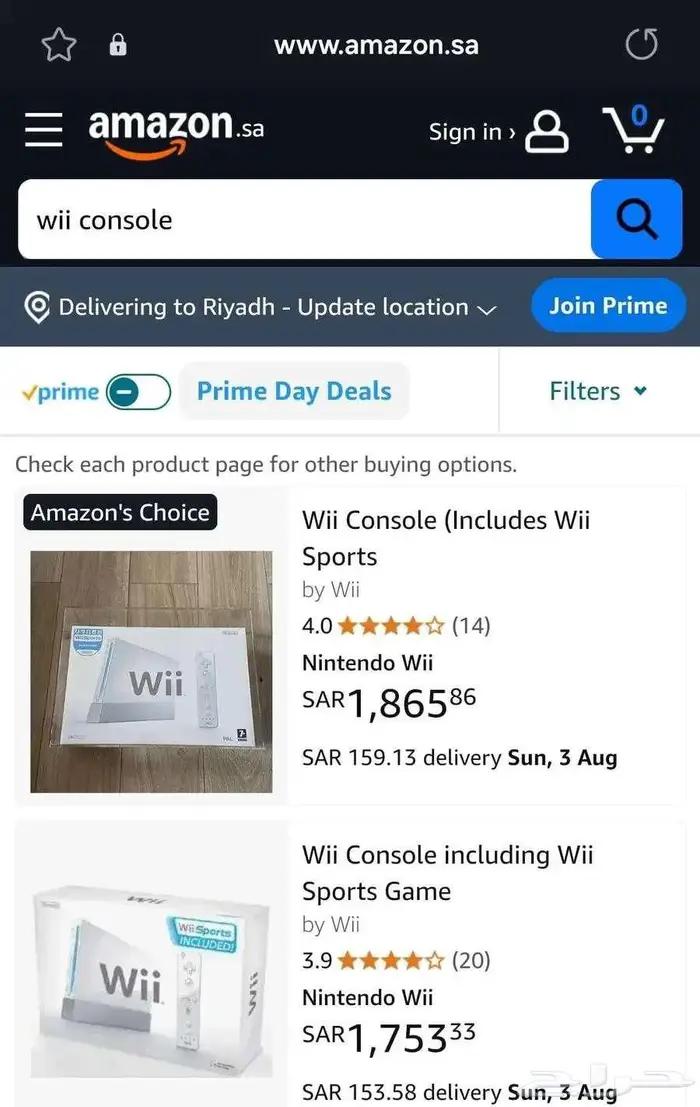Open the first Wii console product image

151,672
